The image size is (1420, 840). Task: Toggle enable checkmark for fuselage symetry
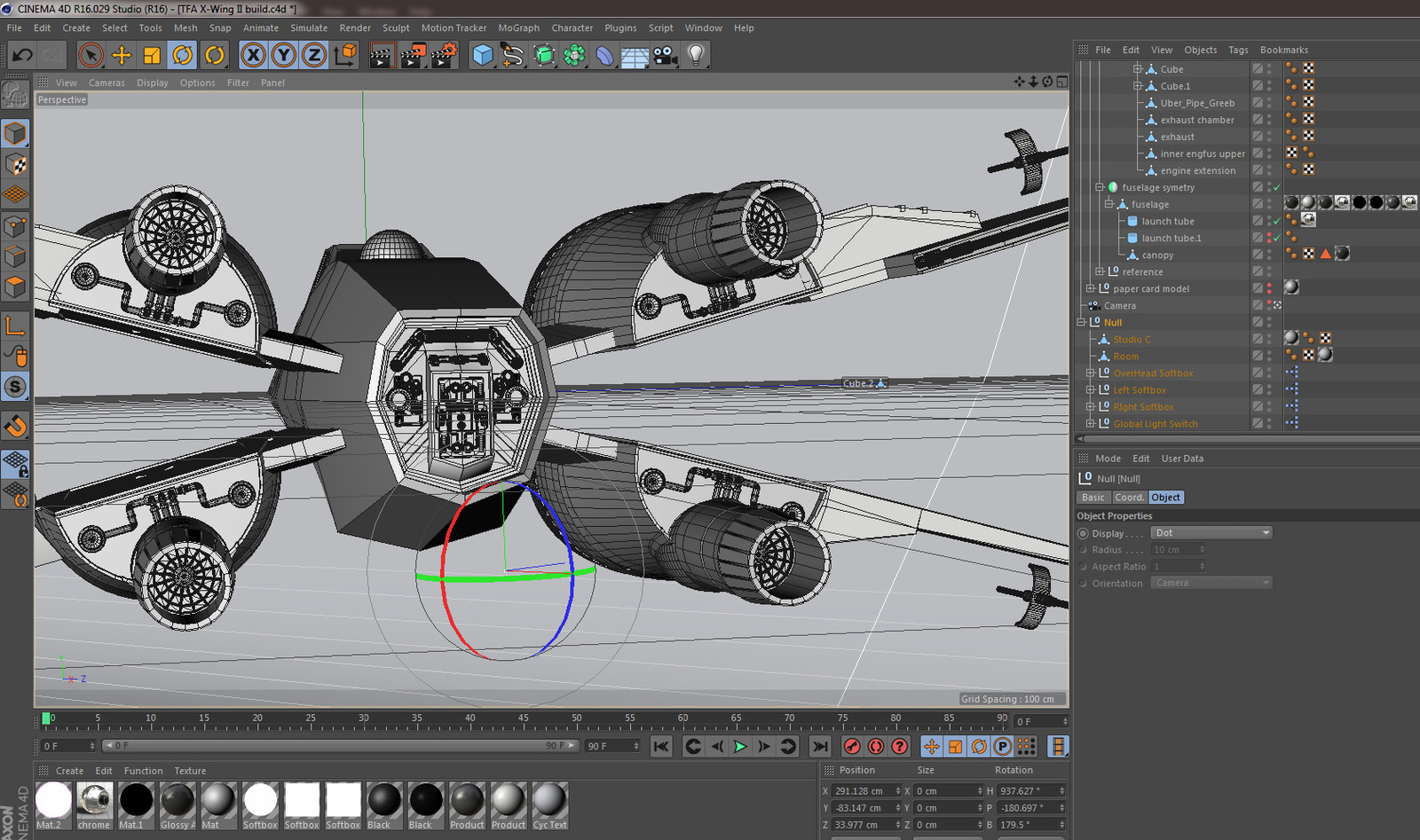(x=1277, y=187)
